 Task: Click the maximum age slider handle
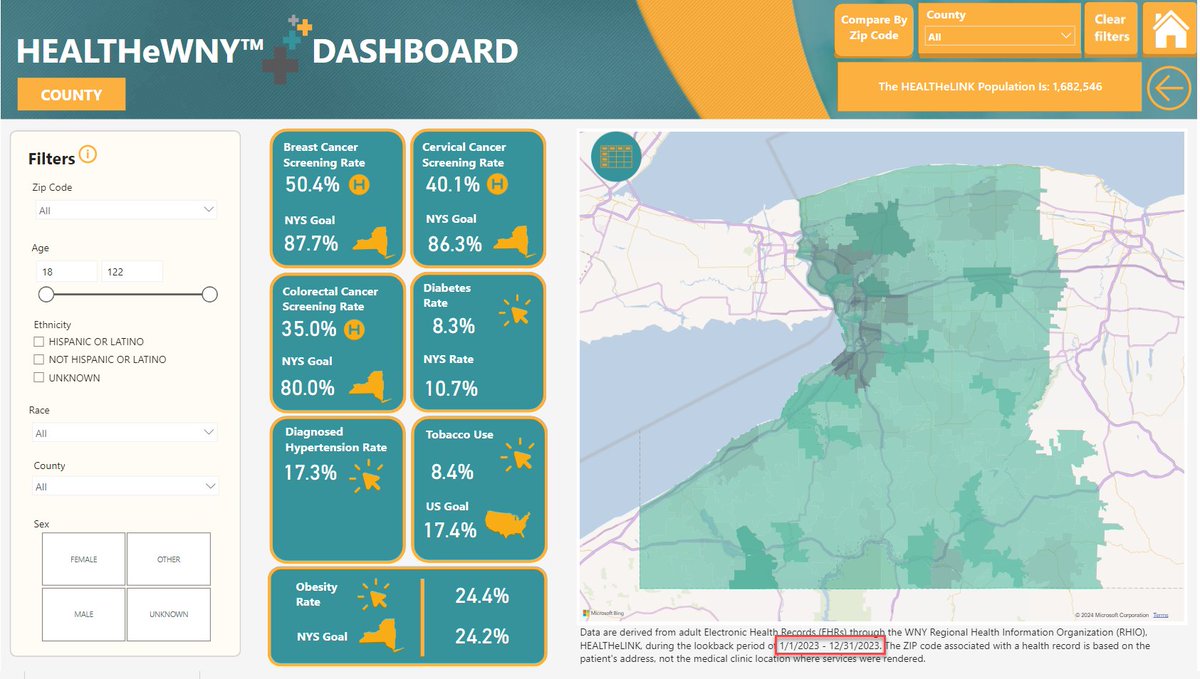click(209, 294)
